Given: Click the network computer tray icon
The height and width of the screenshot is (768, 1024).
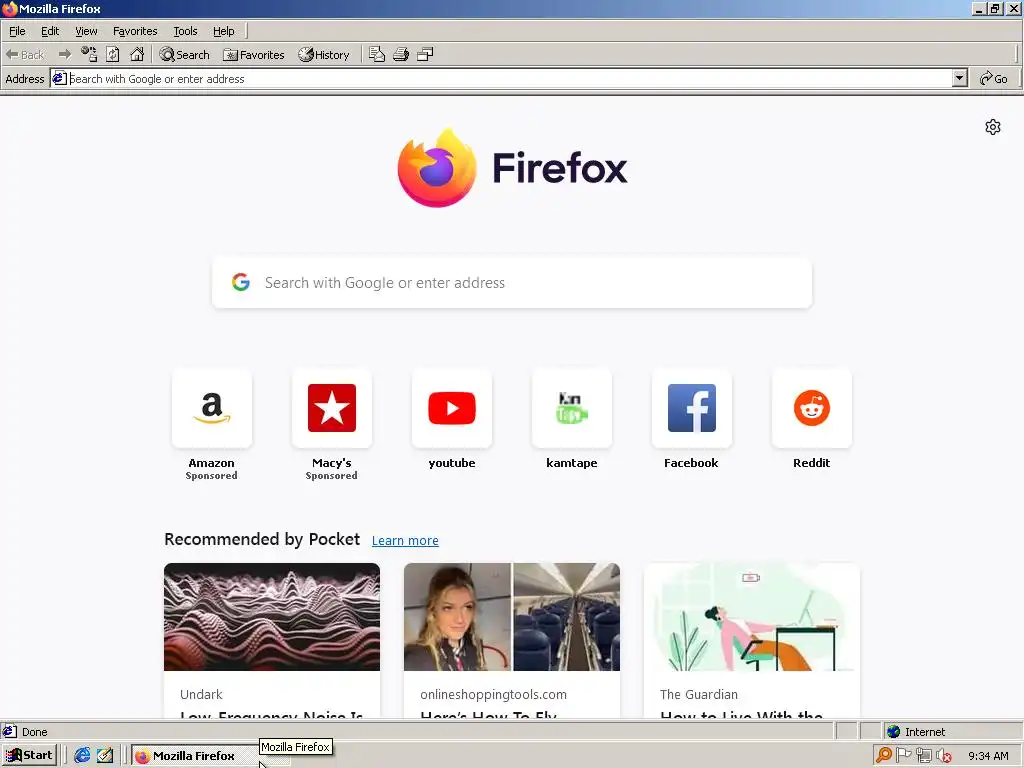Looking at the screenshot, I should [923, 756].
